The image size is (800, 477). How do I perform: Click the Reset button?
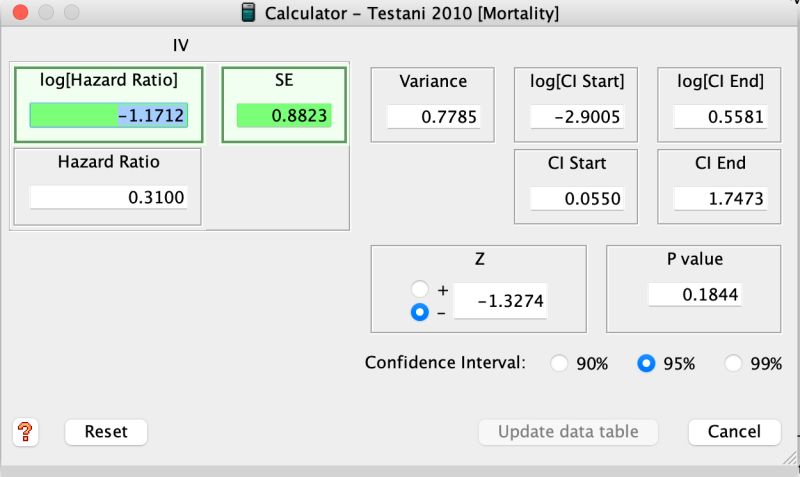(x=106, y=432)
